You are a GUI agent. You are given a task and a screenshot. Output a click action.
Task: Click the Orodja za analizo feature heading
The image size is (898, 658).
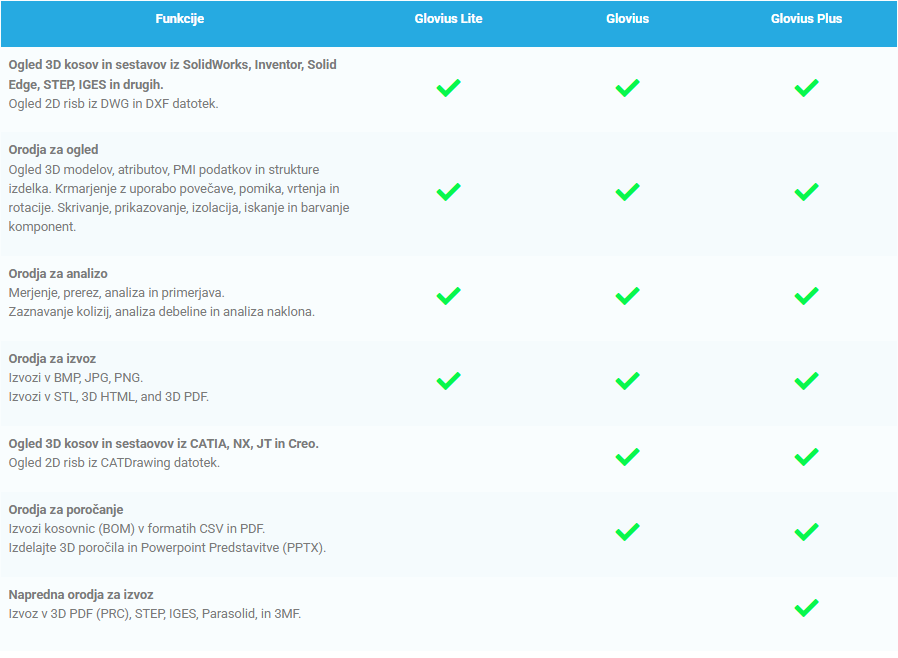[58, 274]
